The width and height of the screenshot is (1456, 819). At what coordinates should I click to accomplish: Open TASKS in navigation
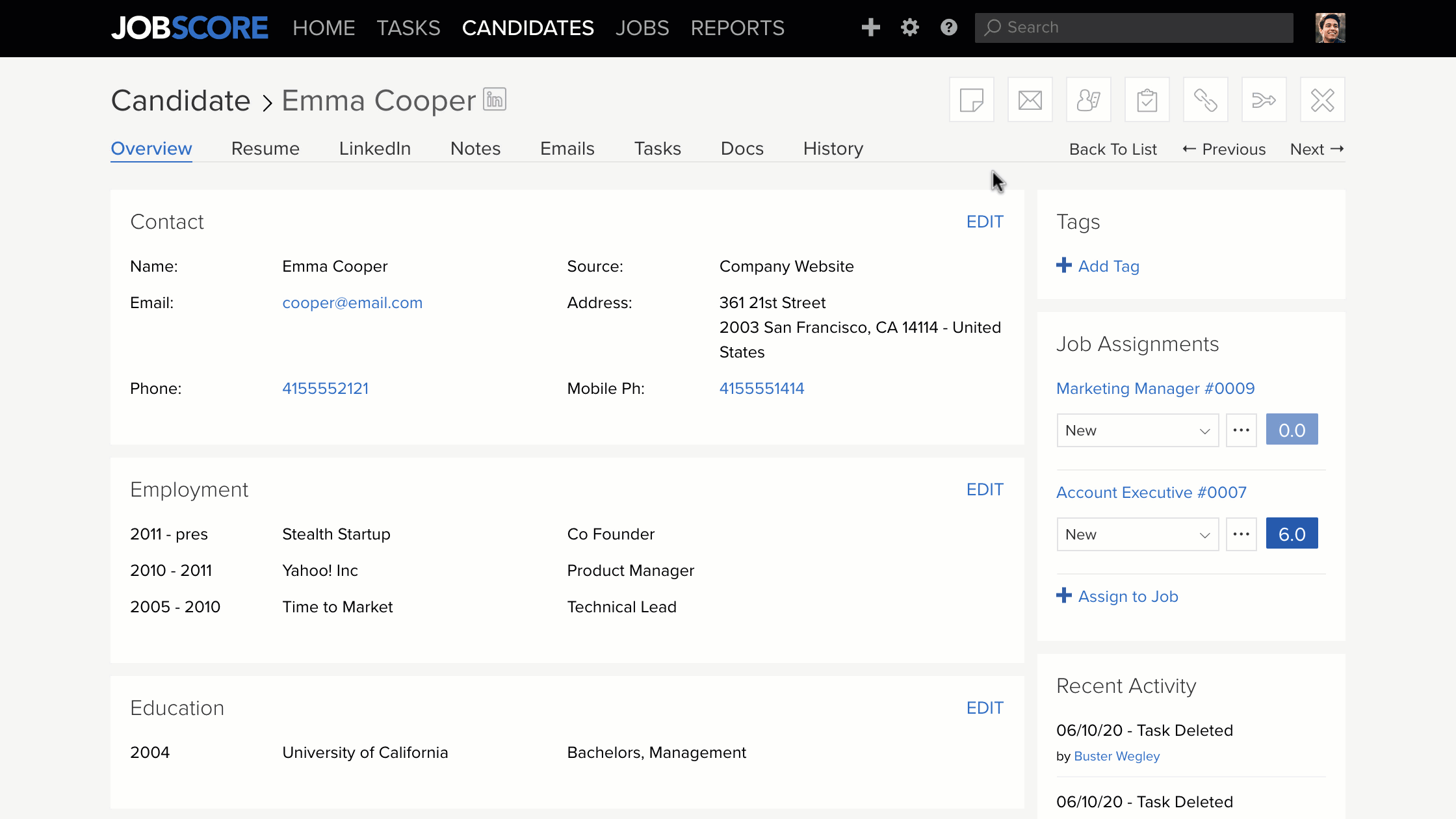tap(408, 28)
